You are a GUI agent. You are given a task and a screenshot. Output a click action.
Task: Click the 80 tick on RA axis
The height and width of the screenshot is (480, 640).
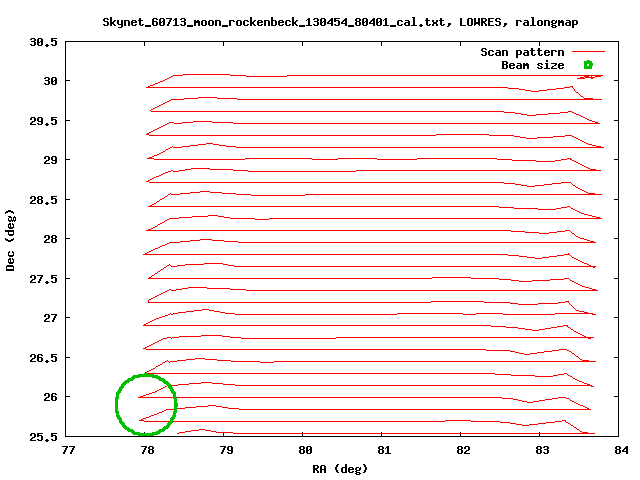point(305,450)
